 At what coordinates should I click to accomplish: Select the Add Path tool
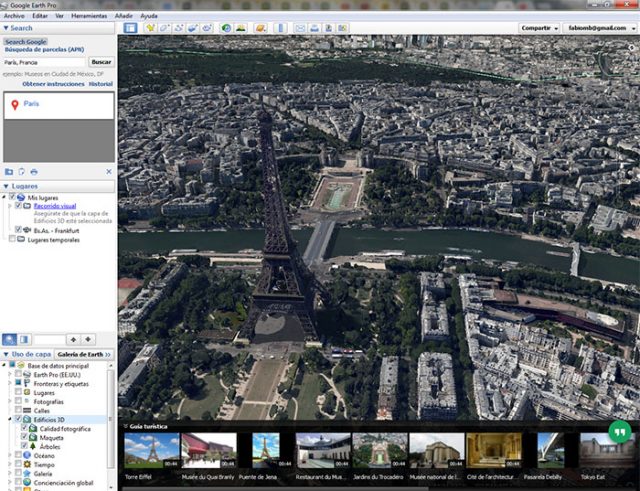pos(178,28)
